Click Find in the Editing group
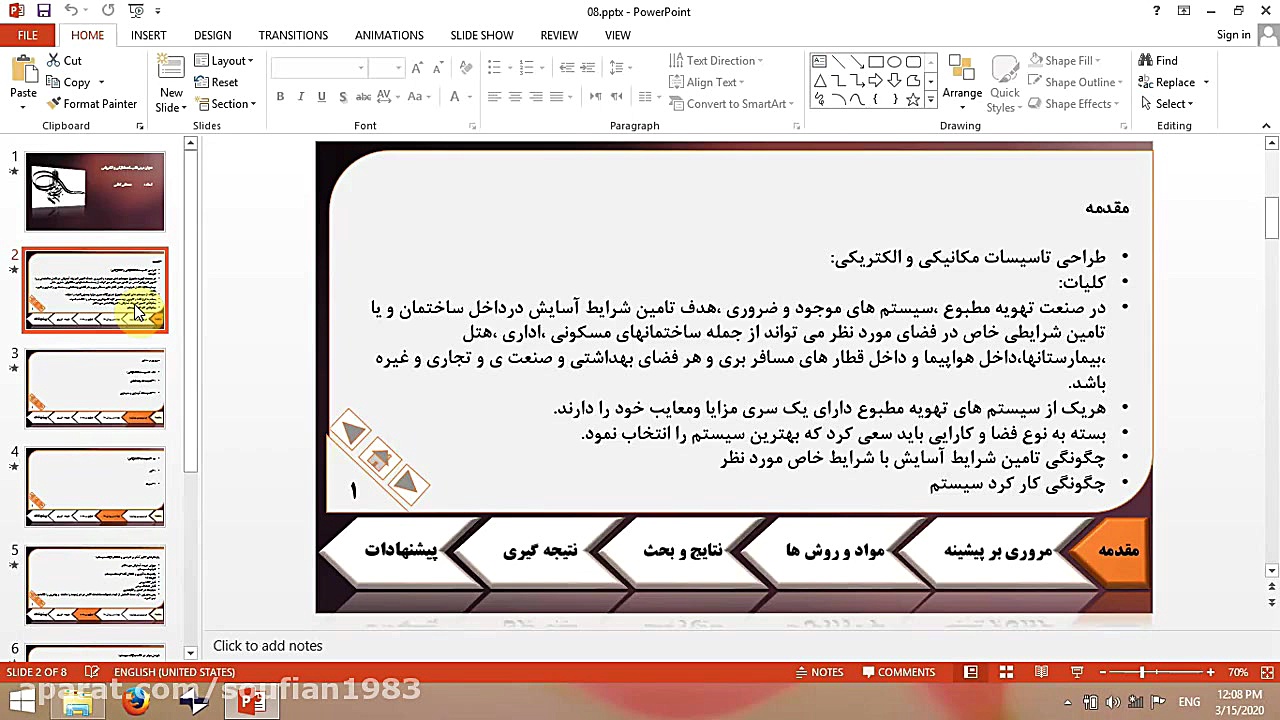Screen dimensions: 1280x720 pyautogui.click(x=1159, y=61)
